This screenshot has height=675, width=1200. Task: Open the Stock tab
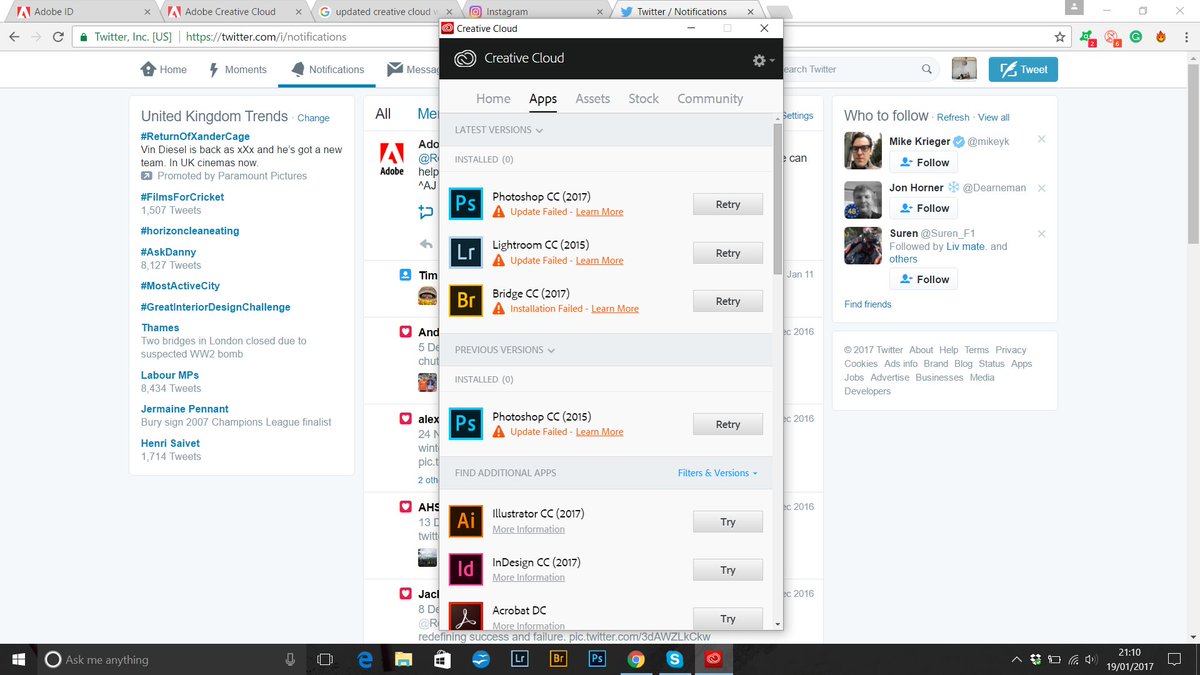(643, 98)
